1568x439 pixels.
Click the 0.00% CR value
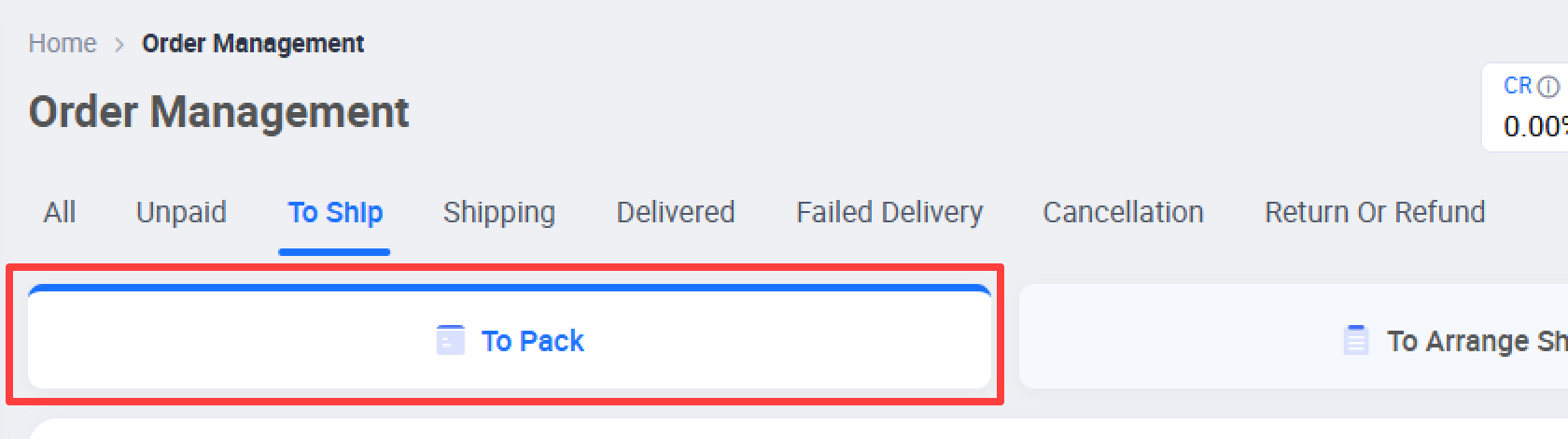[x=1535, y=126]
